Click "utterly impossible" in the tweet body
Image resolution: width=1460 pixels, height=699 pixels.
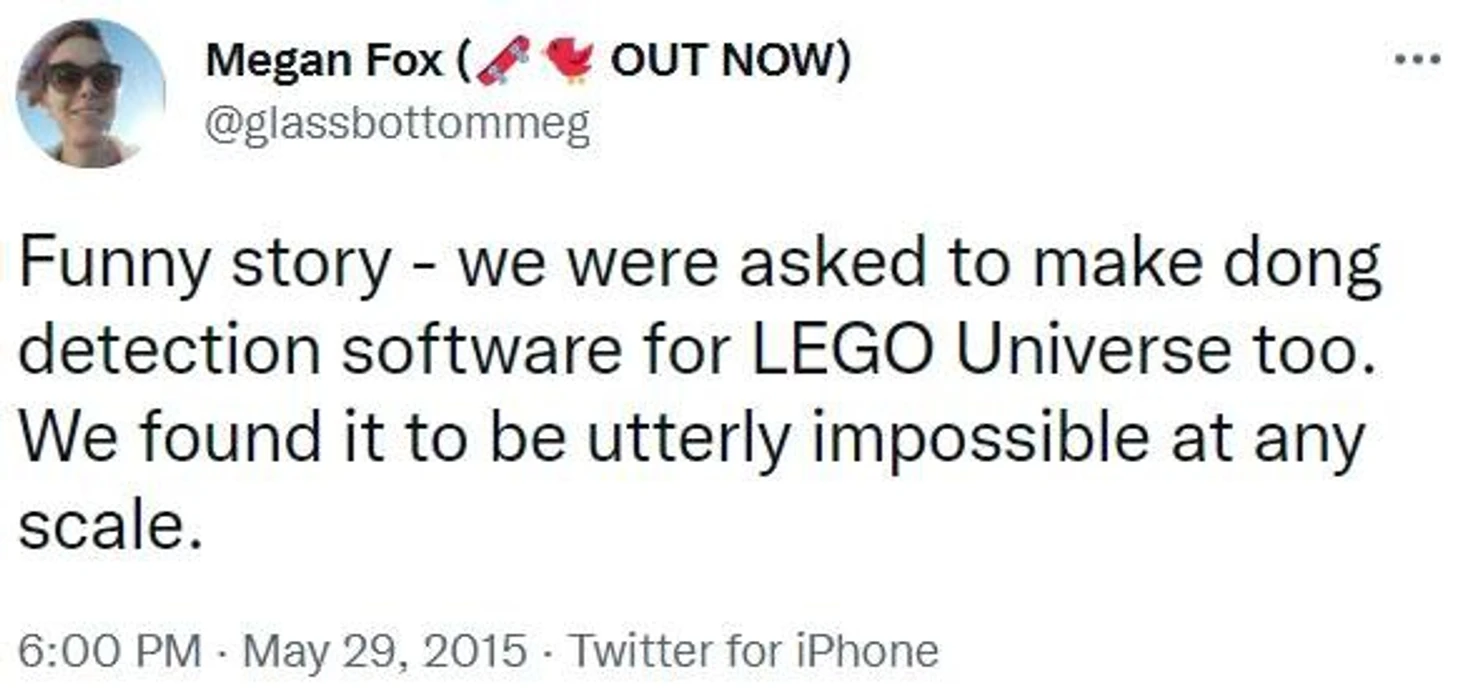click(866, 436)
